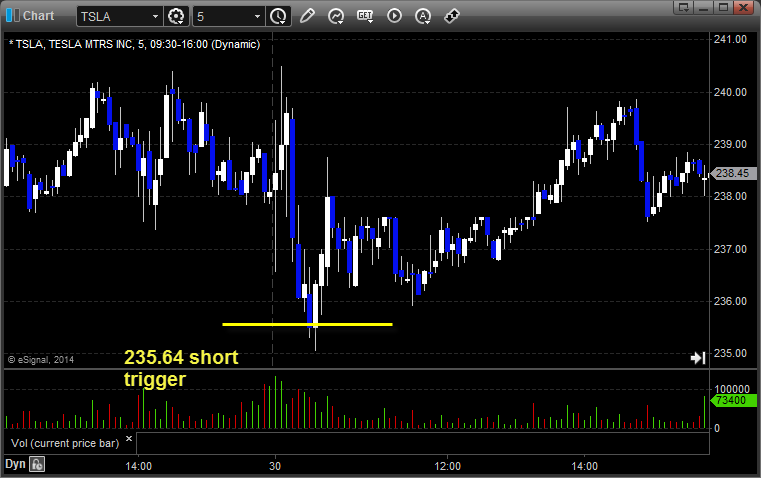Click the 238.45 current price marker

733,173
